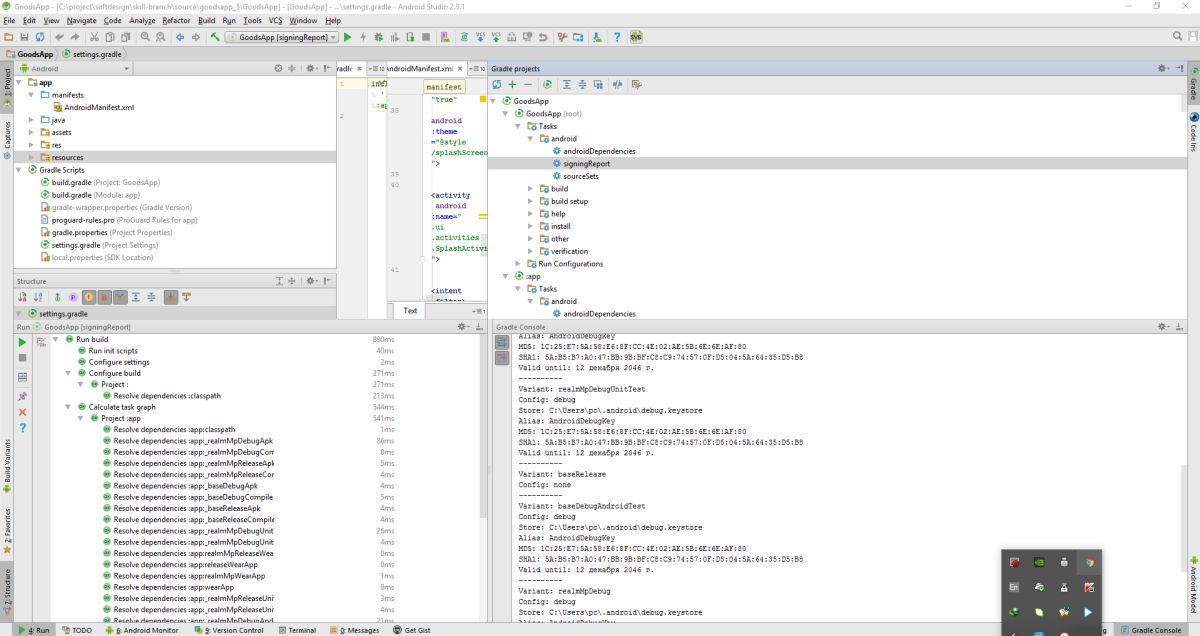Synchronize files using the toolbar refresh icon

[39, 37]
